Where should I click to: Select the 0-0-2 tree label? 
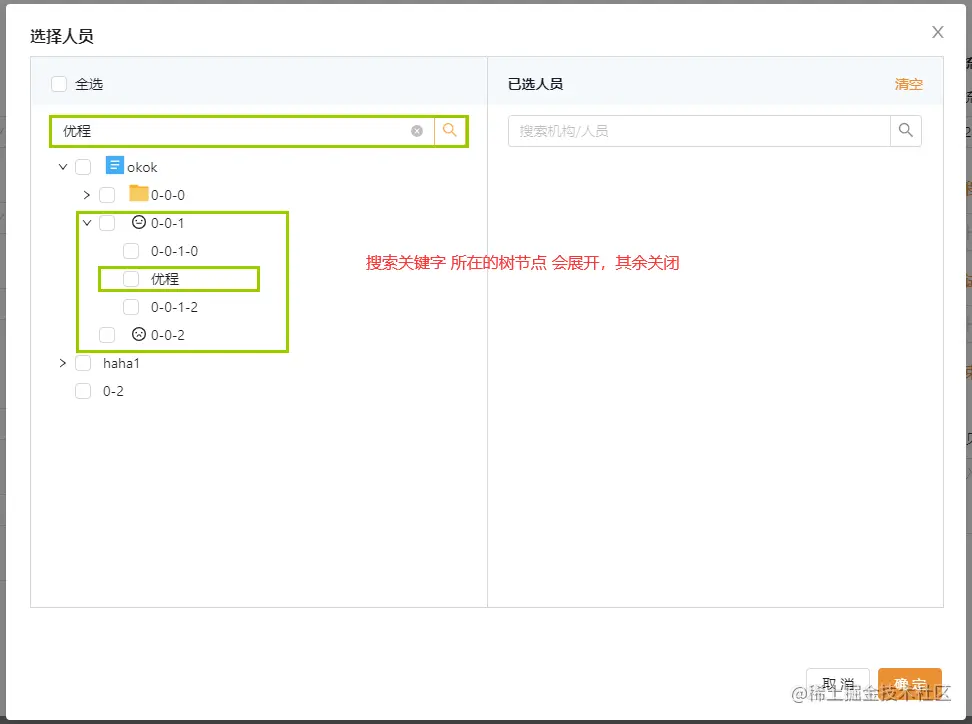167,335
